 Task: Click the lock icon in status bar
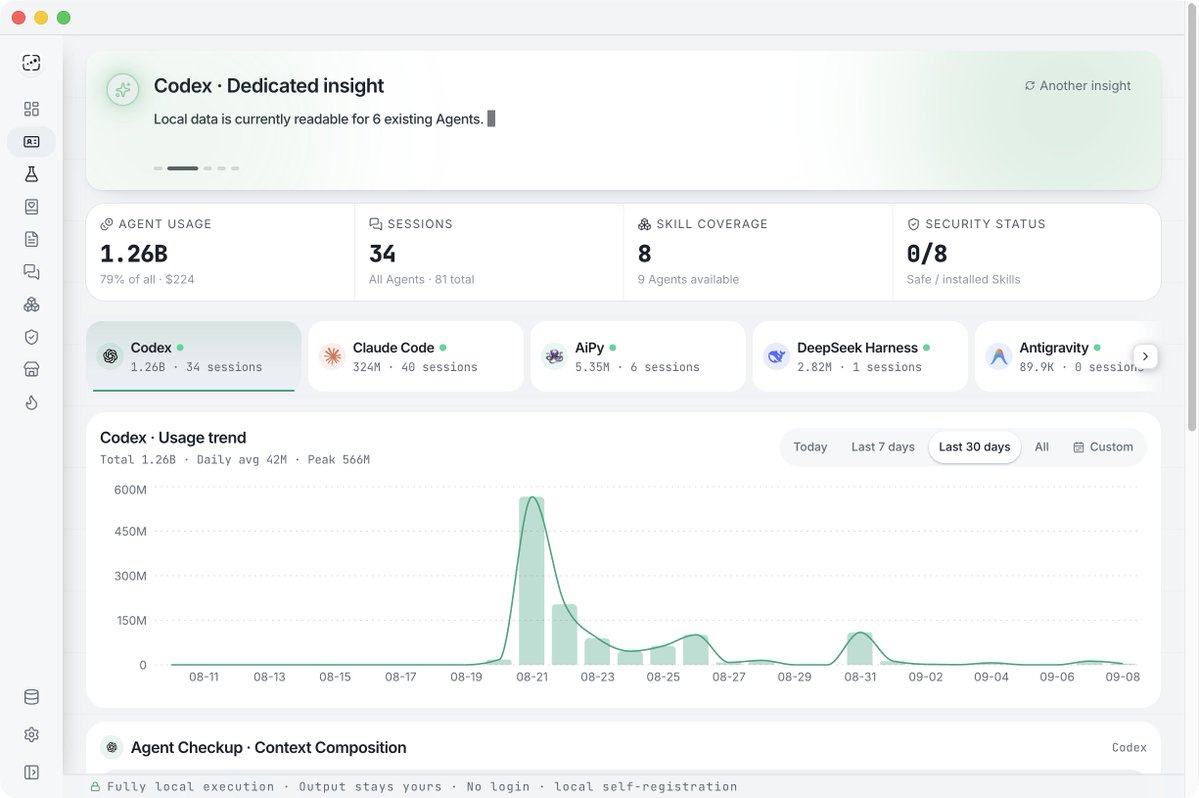click(x=96, y=787)
